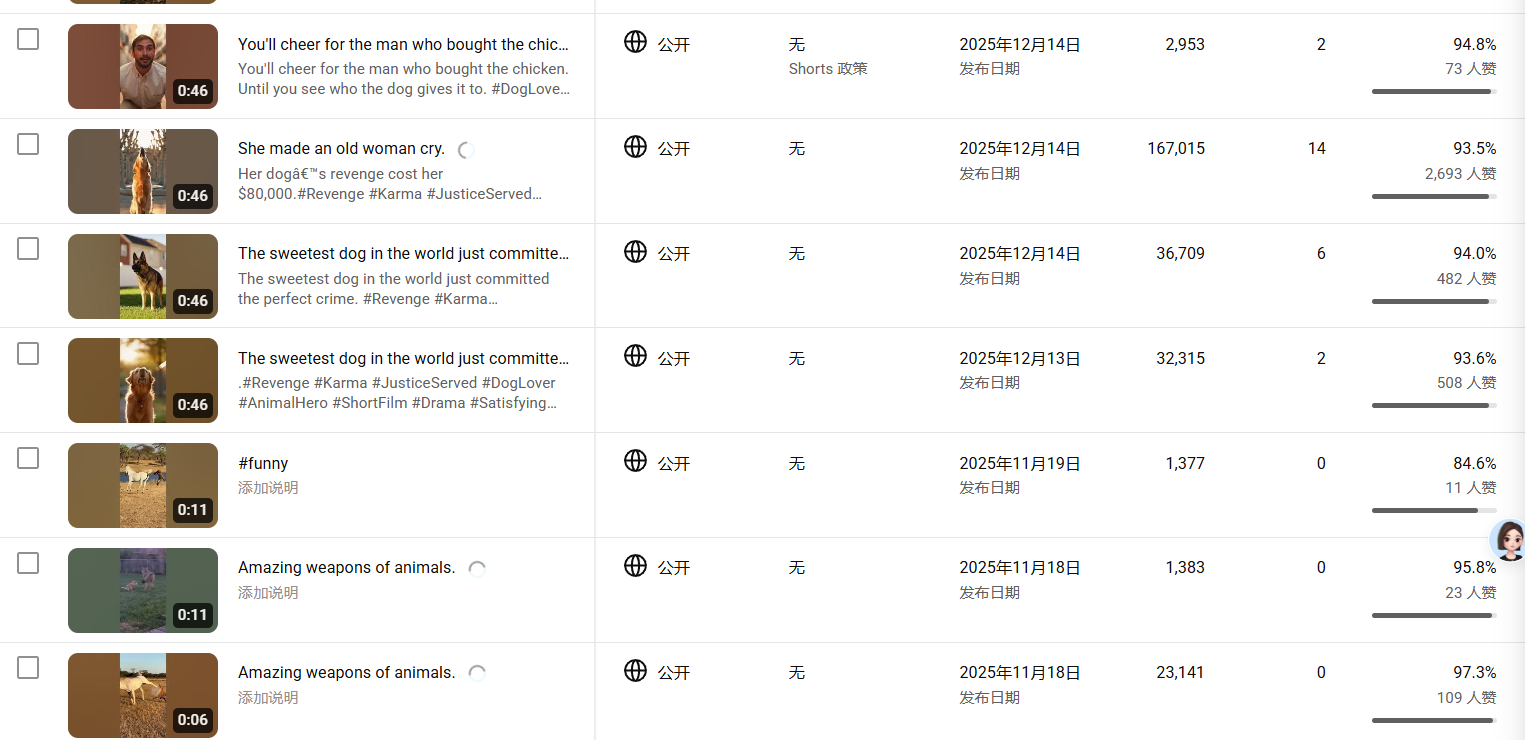1525x740 pixels.
Task: Click the globe icon for the 1,383-view video
Action: point(635,566)
